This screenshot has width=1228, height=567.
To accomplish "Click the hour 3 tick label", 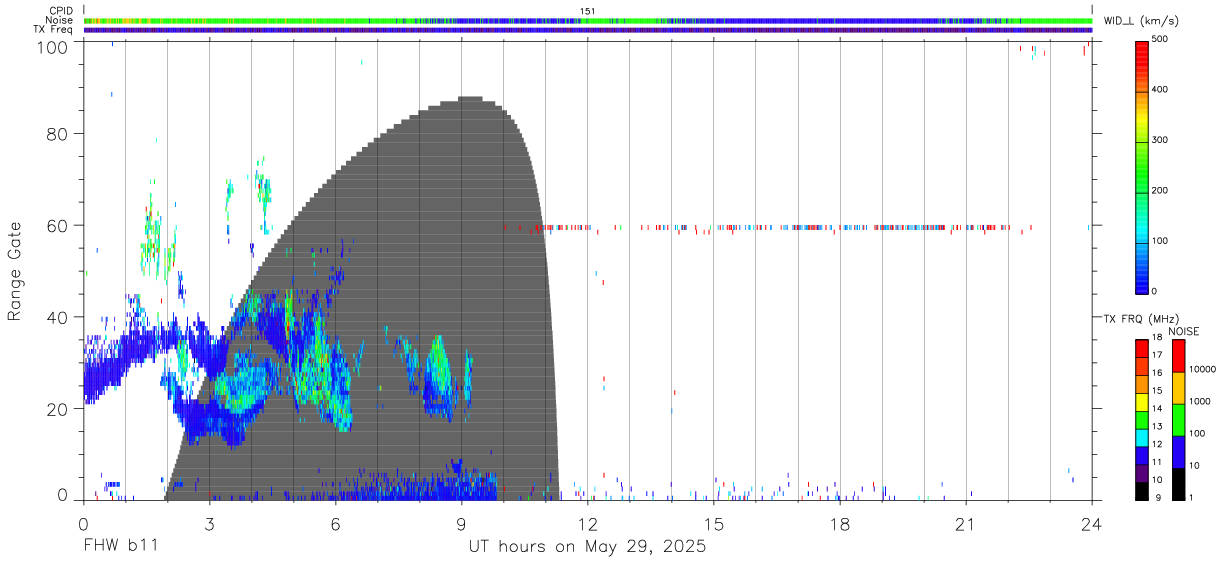I will tap(209, 523).
